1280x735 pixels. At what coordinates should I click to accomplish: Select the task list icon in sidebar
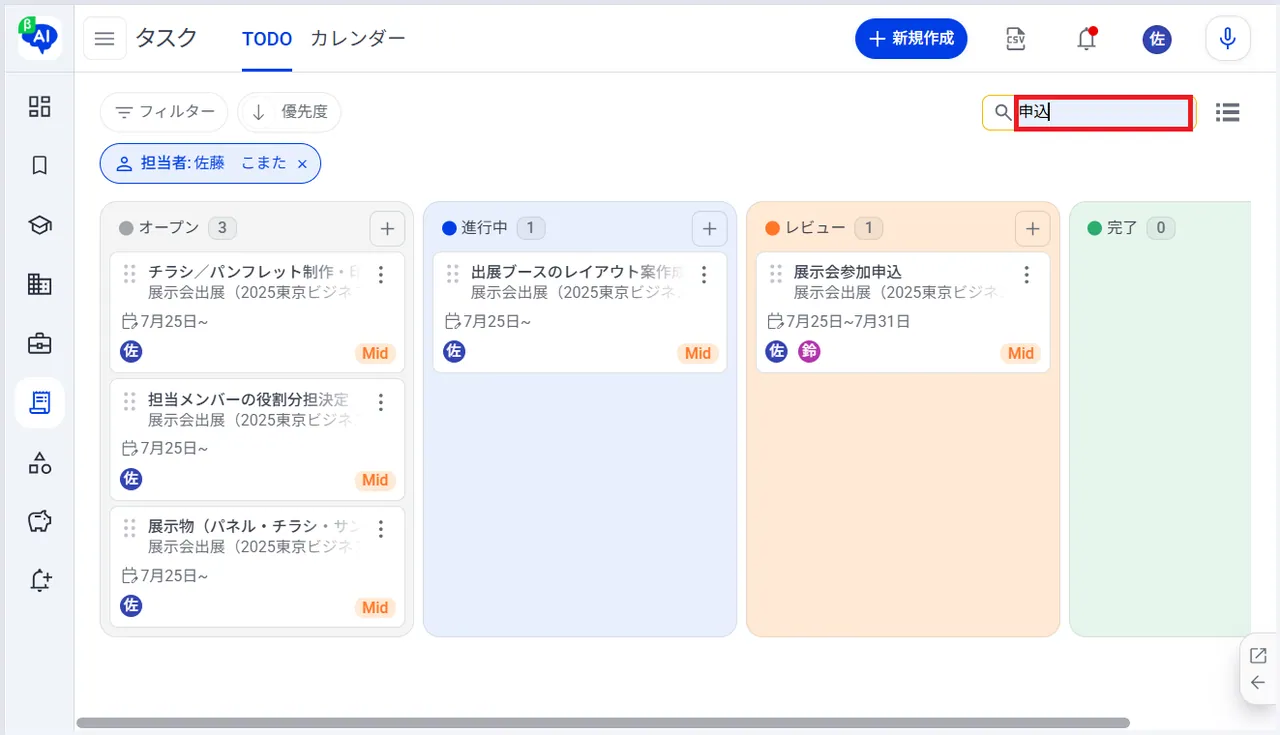click(39, 403)
